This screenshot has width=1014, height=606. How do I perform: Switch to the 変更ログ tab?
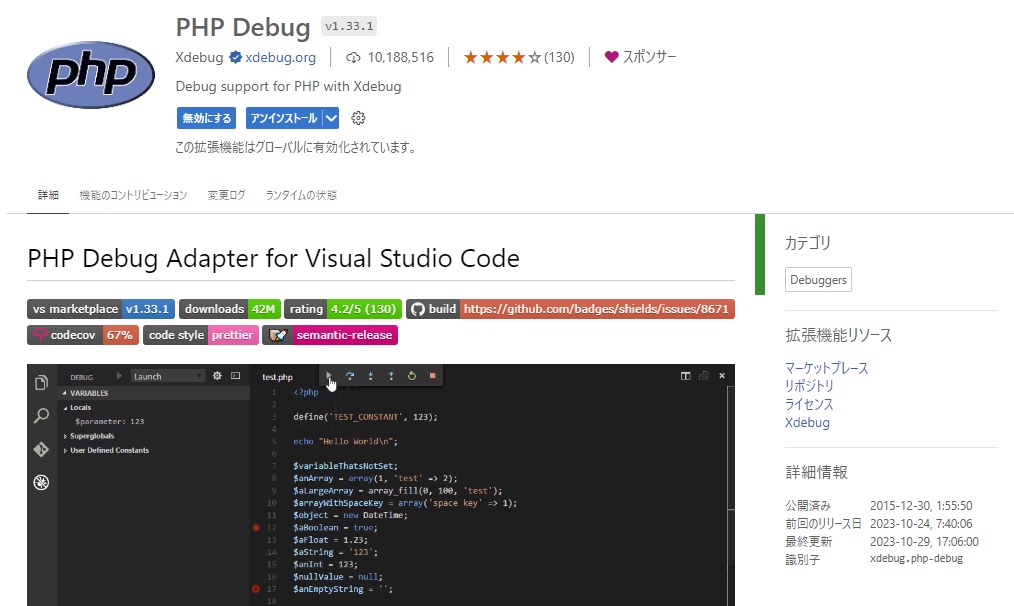pyautogui.click(x=226, y=195)
